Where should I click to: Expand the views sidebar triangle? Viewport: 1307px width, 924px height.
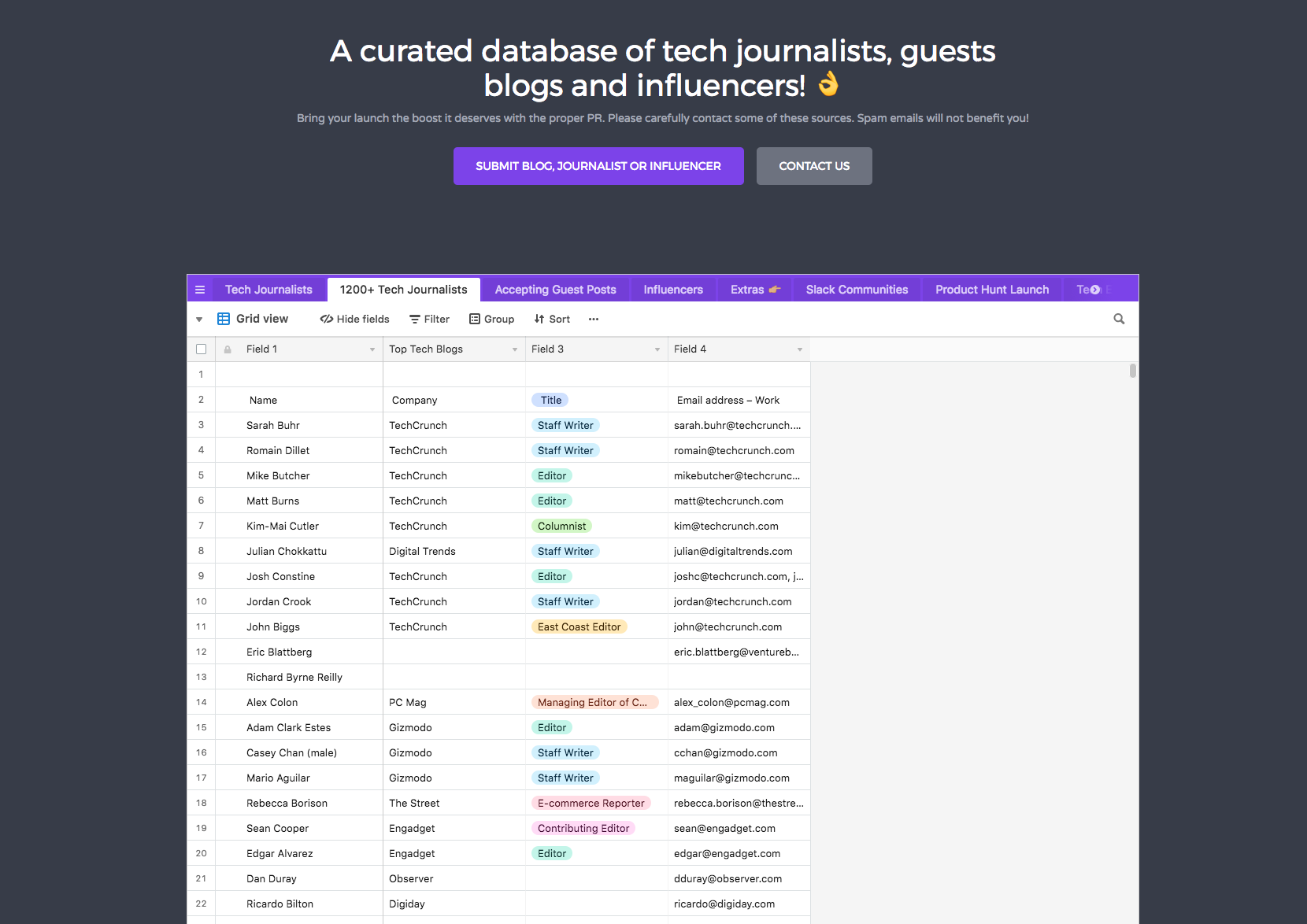199,320
